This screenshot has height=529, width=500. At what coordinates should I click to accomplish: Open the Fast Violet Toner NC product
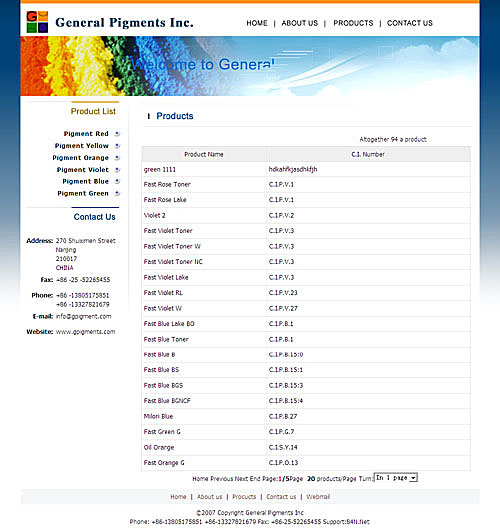click(173, 262)
